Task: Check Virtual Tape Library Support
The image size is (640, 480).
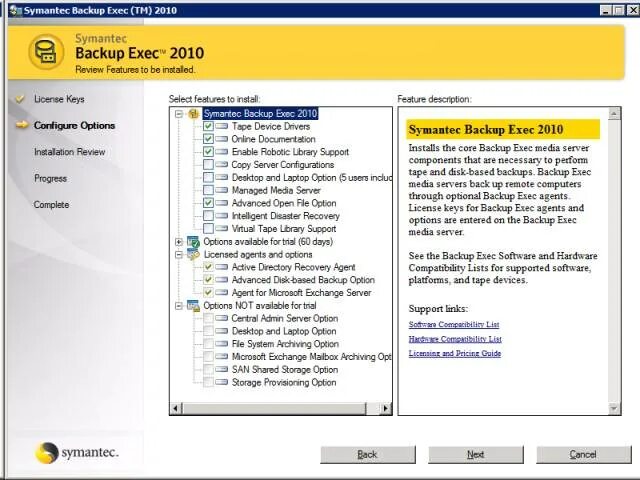Action: tap(208, 229)
